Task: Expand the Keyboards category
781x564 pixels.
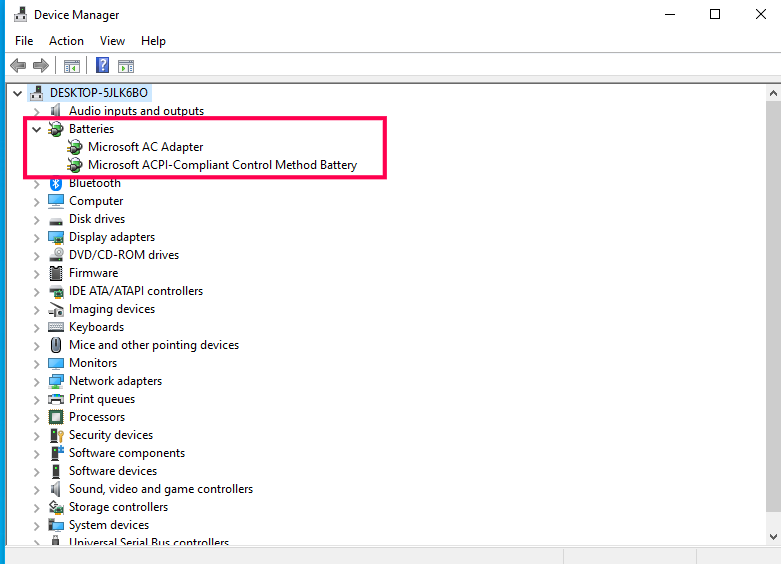Action: (36, 328)
